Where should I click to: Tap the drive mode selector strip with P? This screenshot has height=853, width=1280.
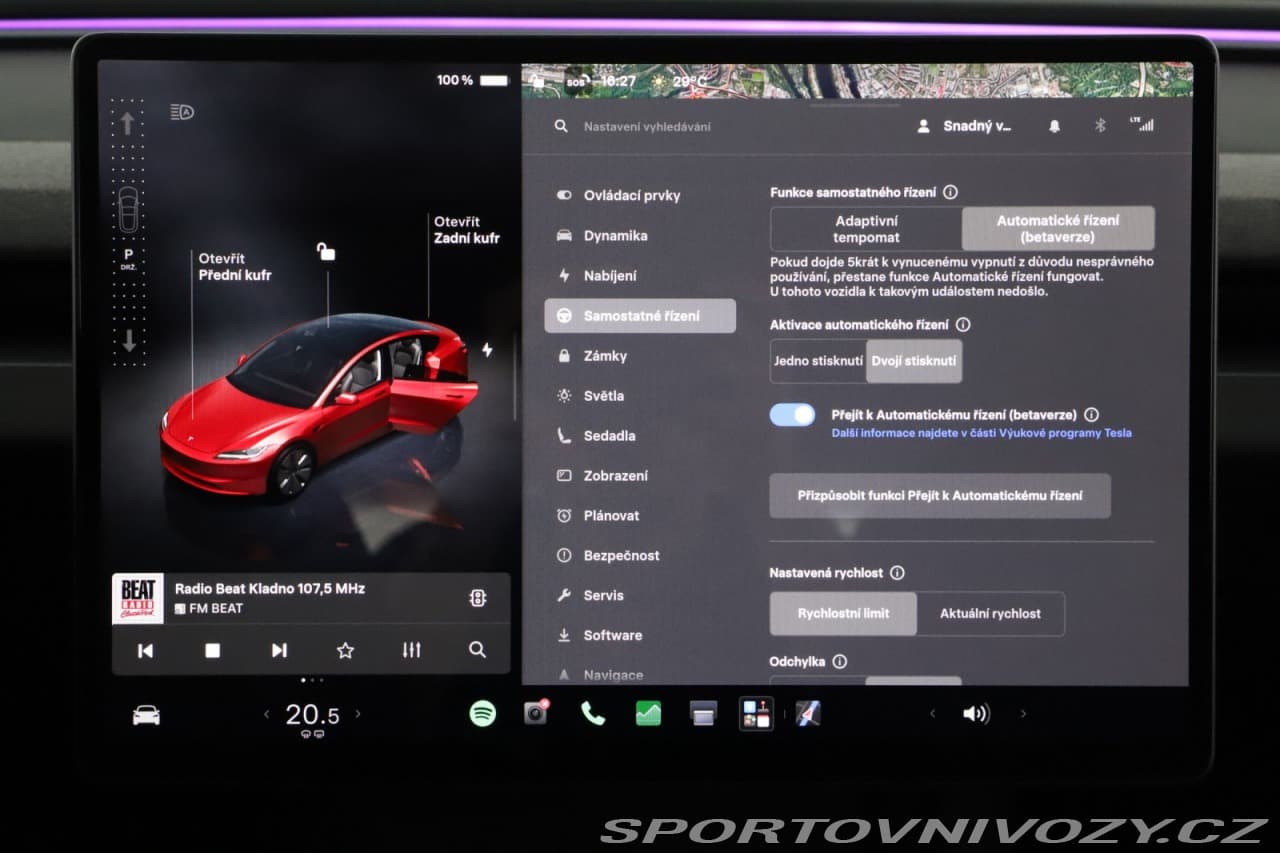tap(128, 232)
